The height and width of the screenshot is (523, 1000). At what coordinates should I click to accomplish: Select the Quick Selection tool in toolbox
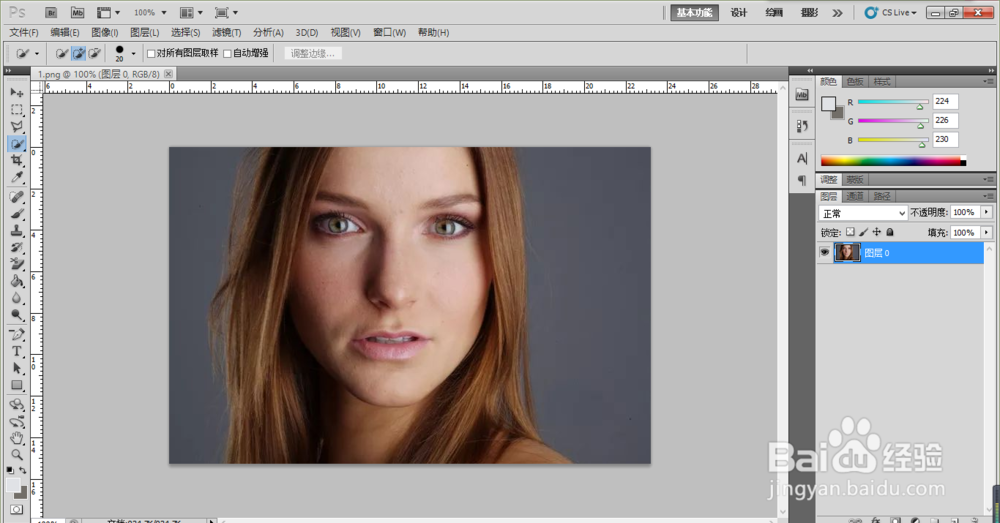tap(17, 144)
